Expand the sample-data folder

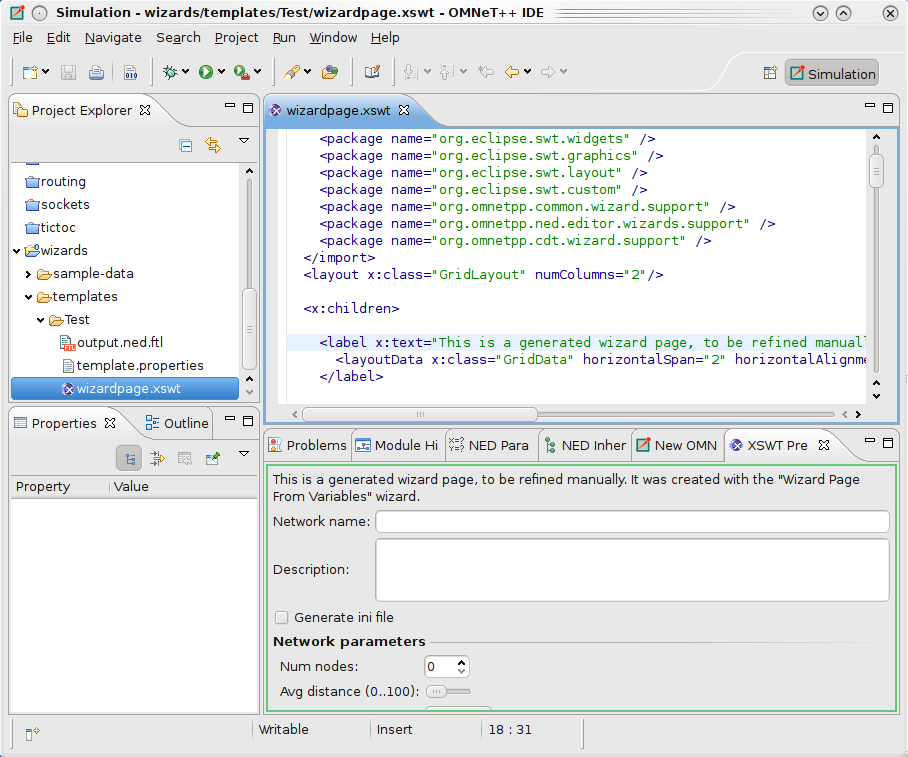click(28, 274)
